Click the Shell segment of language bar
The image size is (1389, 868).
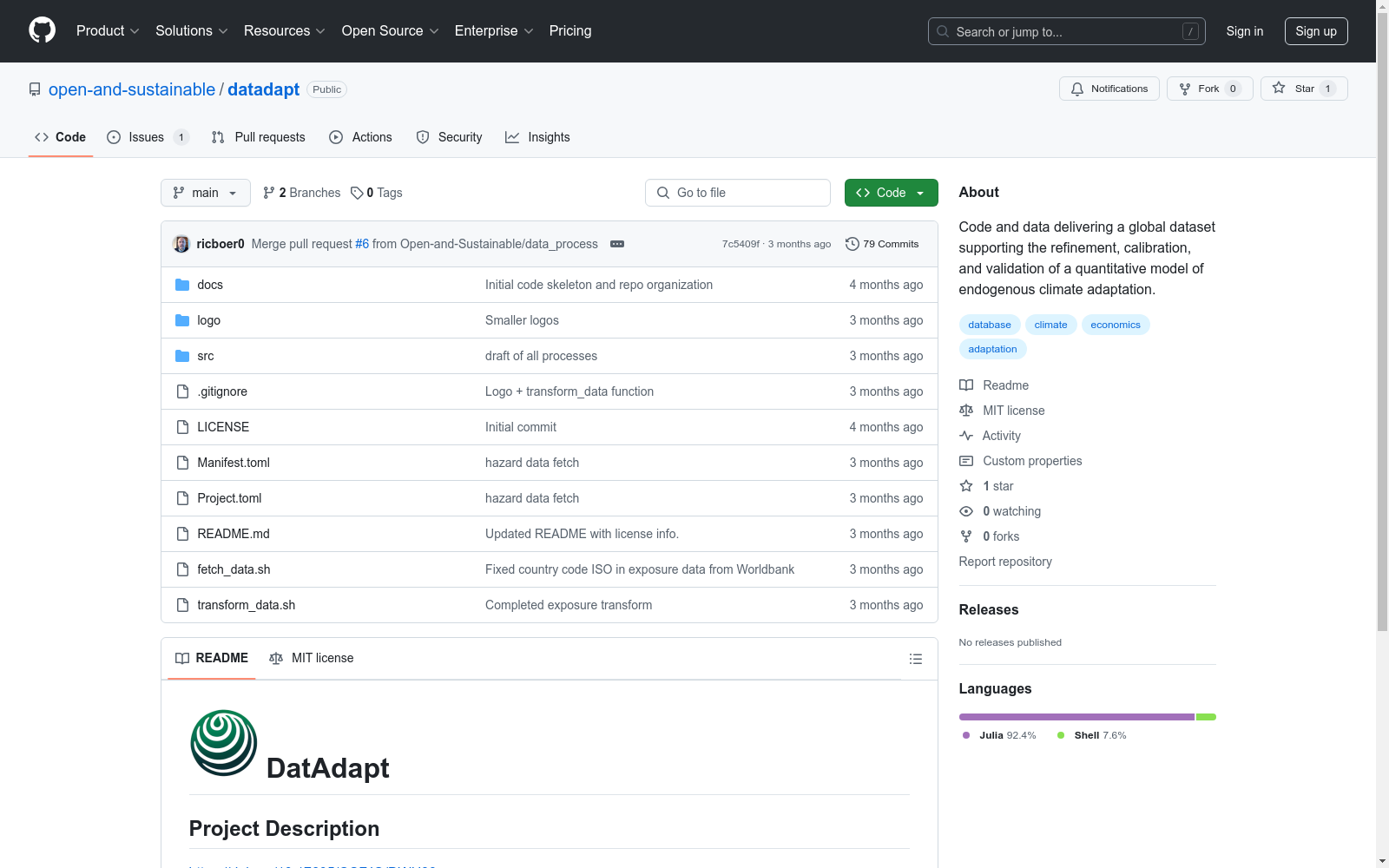[x=1206, y=717]
